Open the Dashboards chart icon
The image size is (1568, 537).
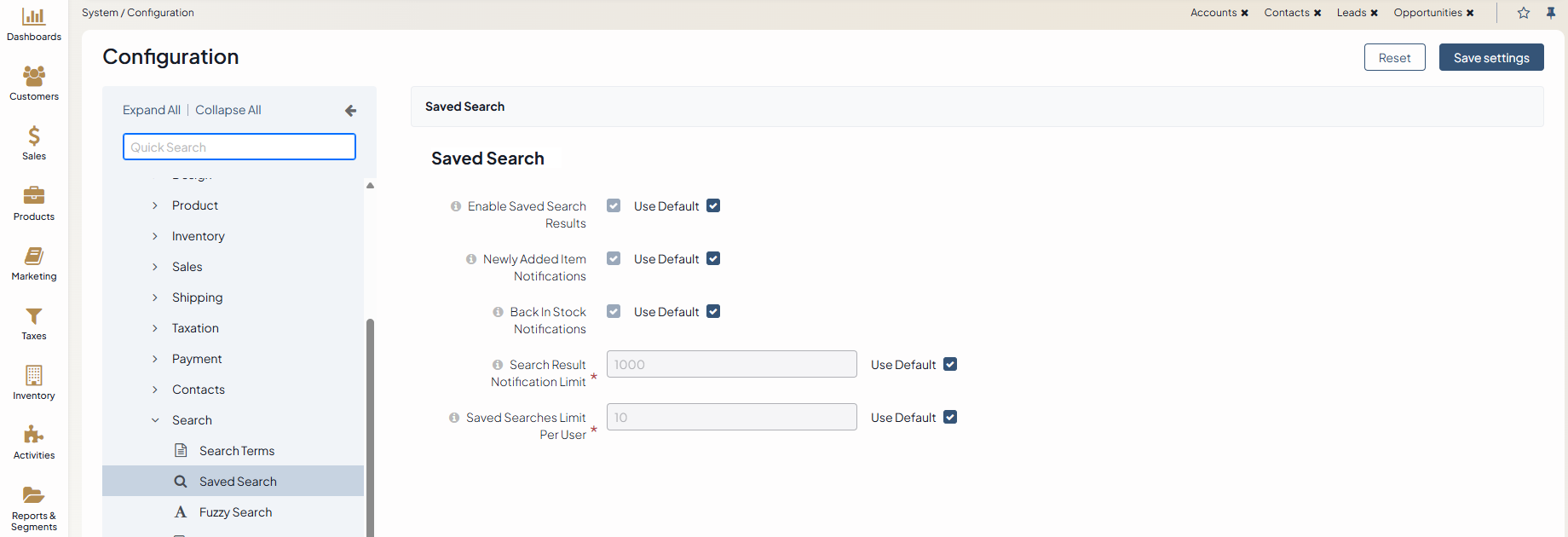pos(33,17)
